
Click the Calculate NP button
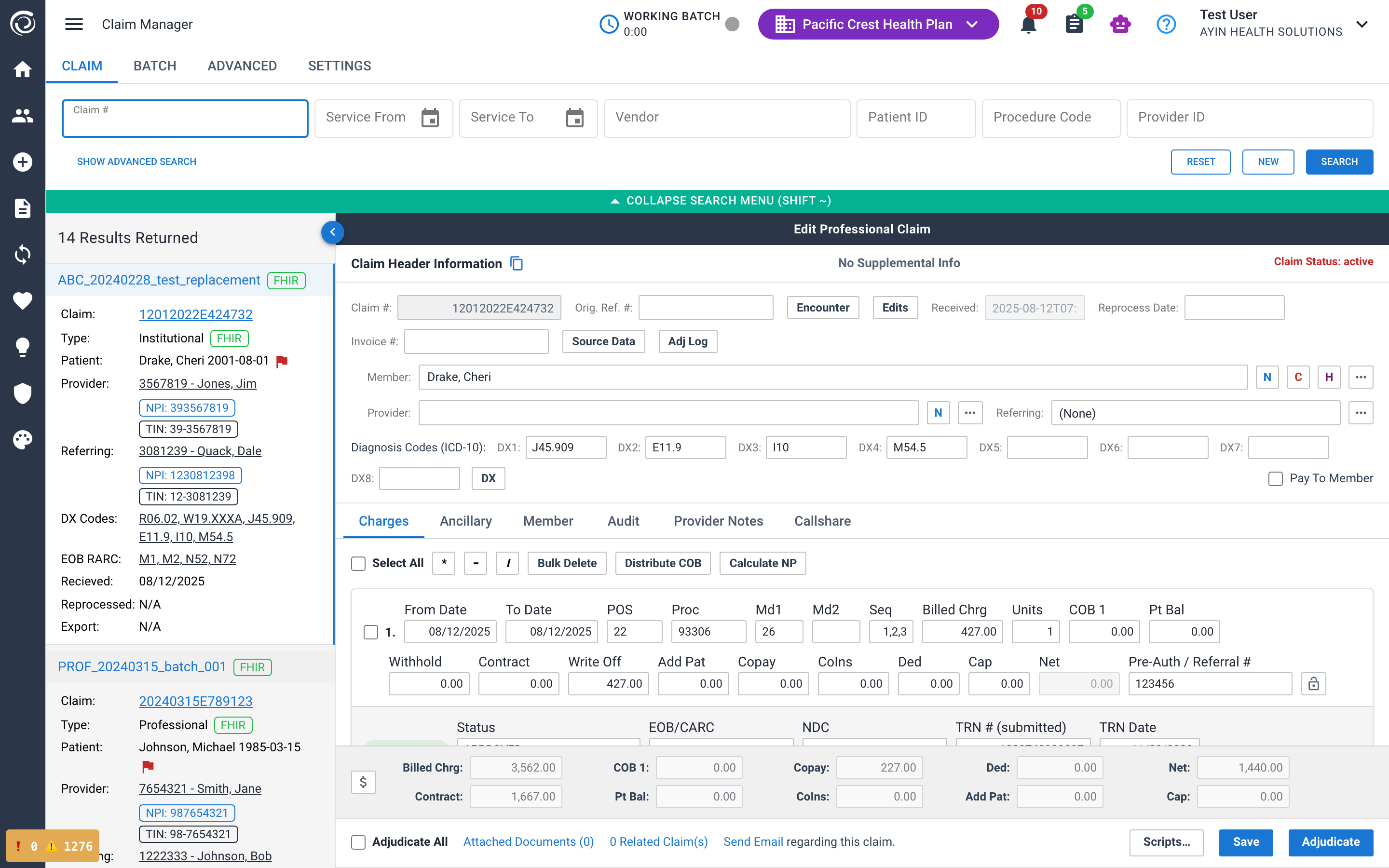point(762,563)
